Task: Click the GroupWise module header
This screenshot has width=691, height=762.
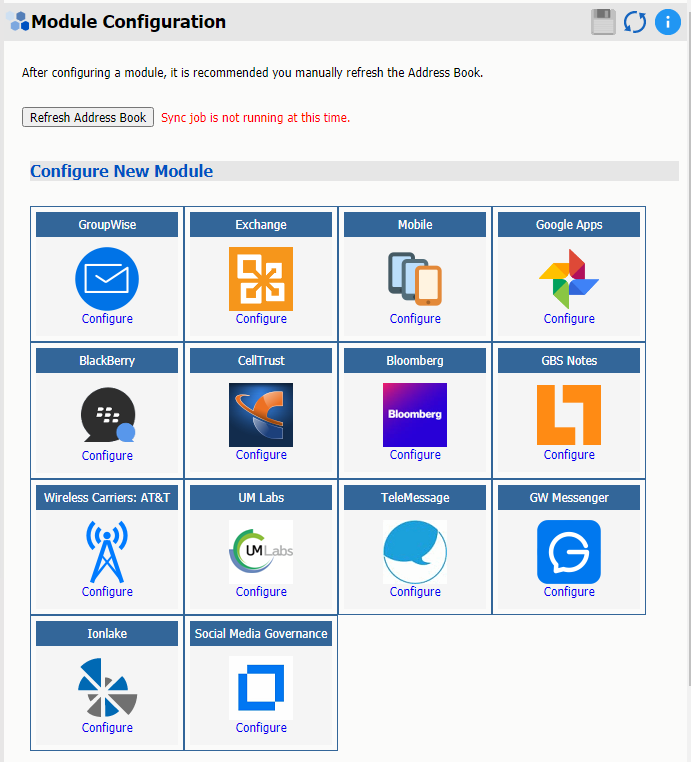Action: click(x=107, y=225)
